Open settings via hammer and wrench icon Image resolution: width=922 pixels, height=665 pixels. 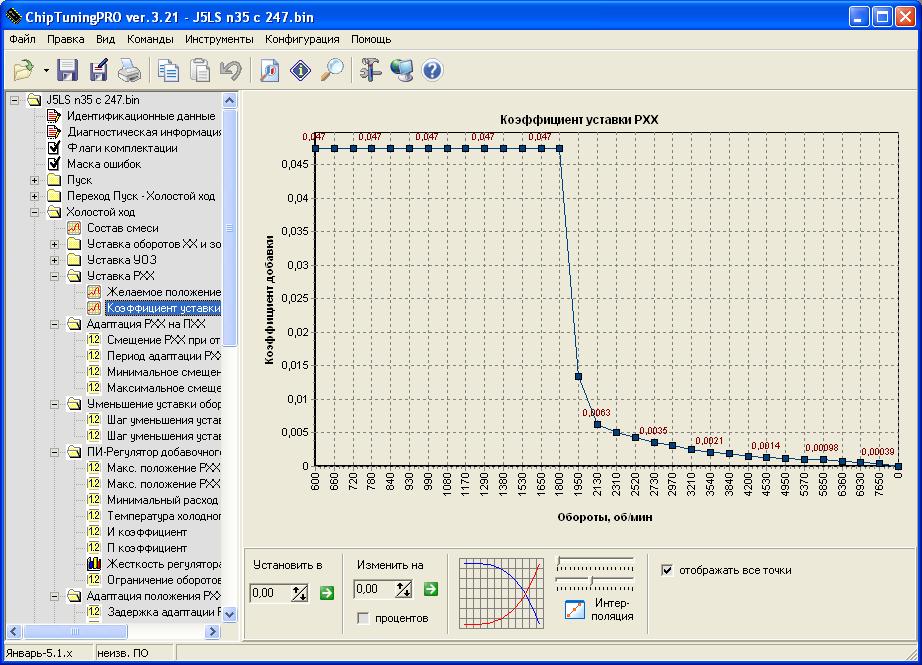coord(370,70)
